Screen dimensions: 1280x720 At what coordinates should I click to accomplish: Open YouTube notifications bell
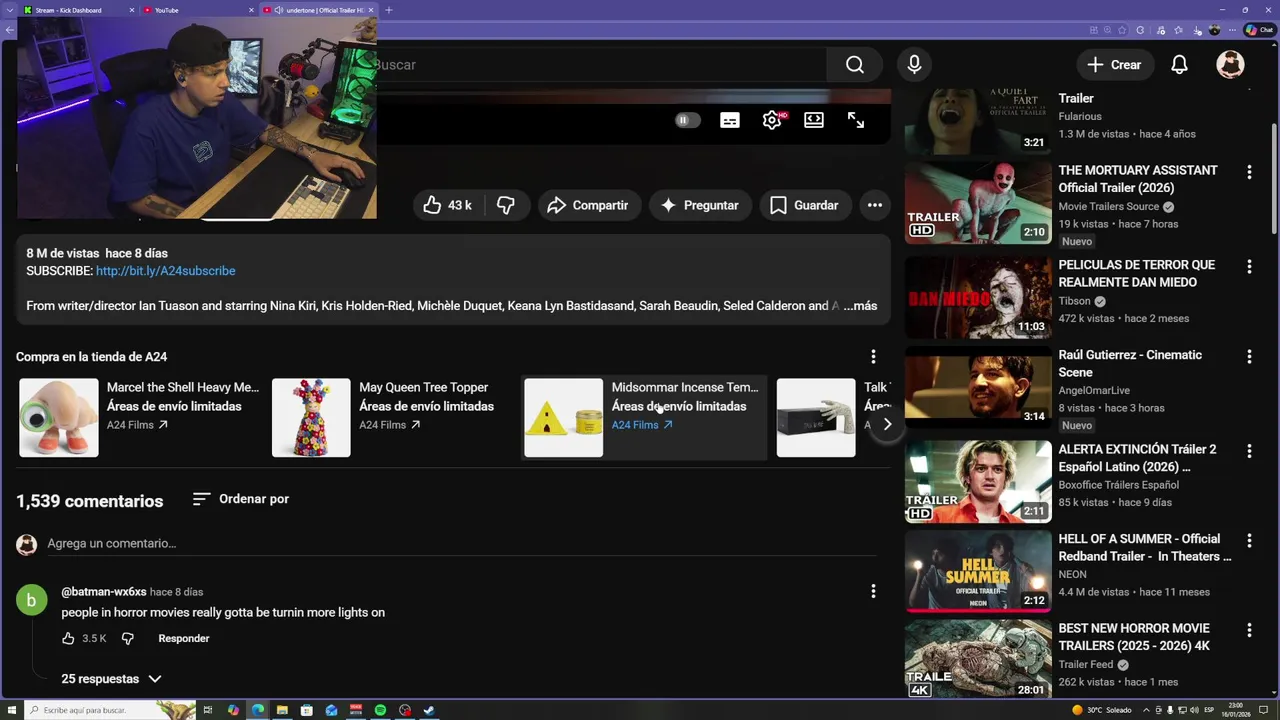click(x=1179, y=65)
